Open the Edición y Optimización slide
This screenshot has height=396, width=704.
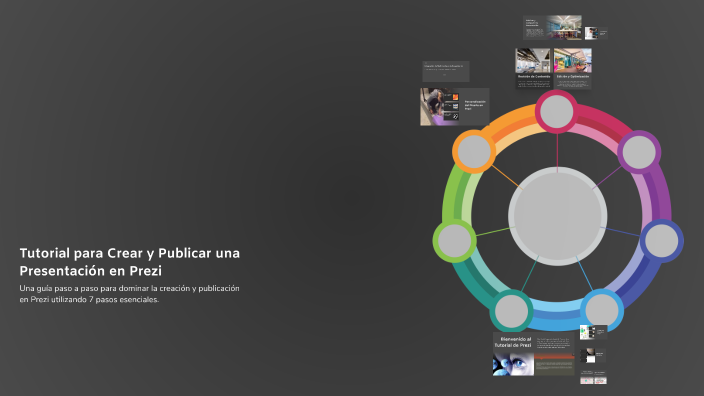pyautogui.click(x=572, y=69)
